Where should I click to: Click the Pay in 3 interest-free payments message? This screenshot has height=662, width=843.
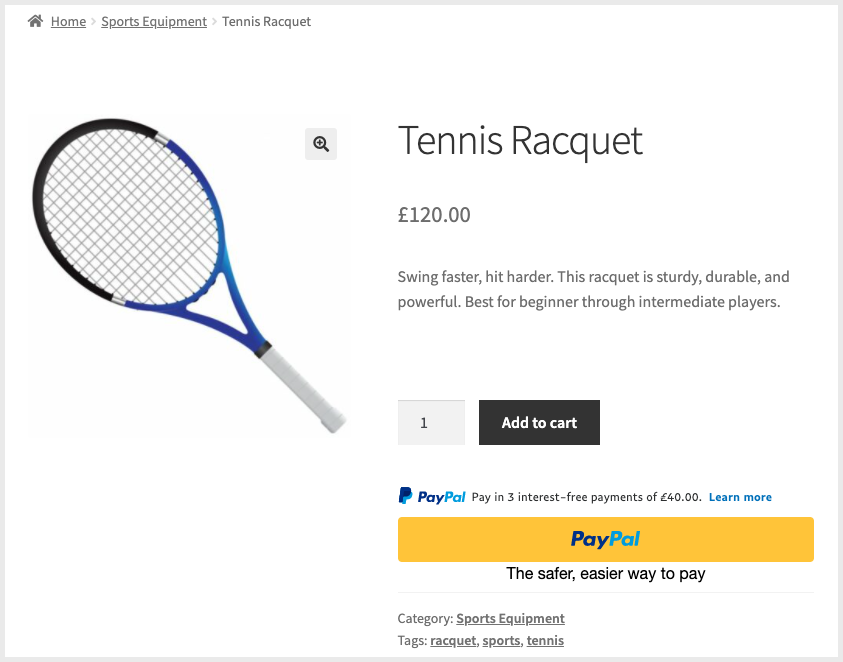[x=586, y=497]
